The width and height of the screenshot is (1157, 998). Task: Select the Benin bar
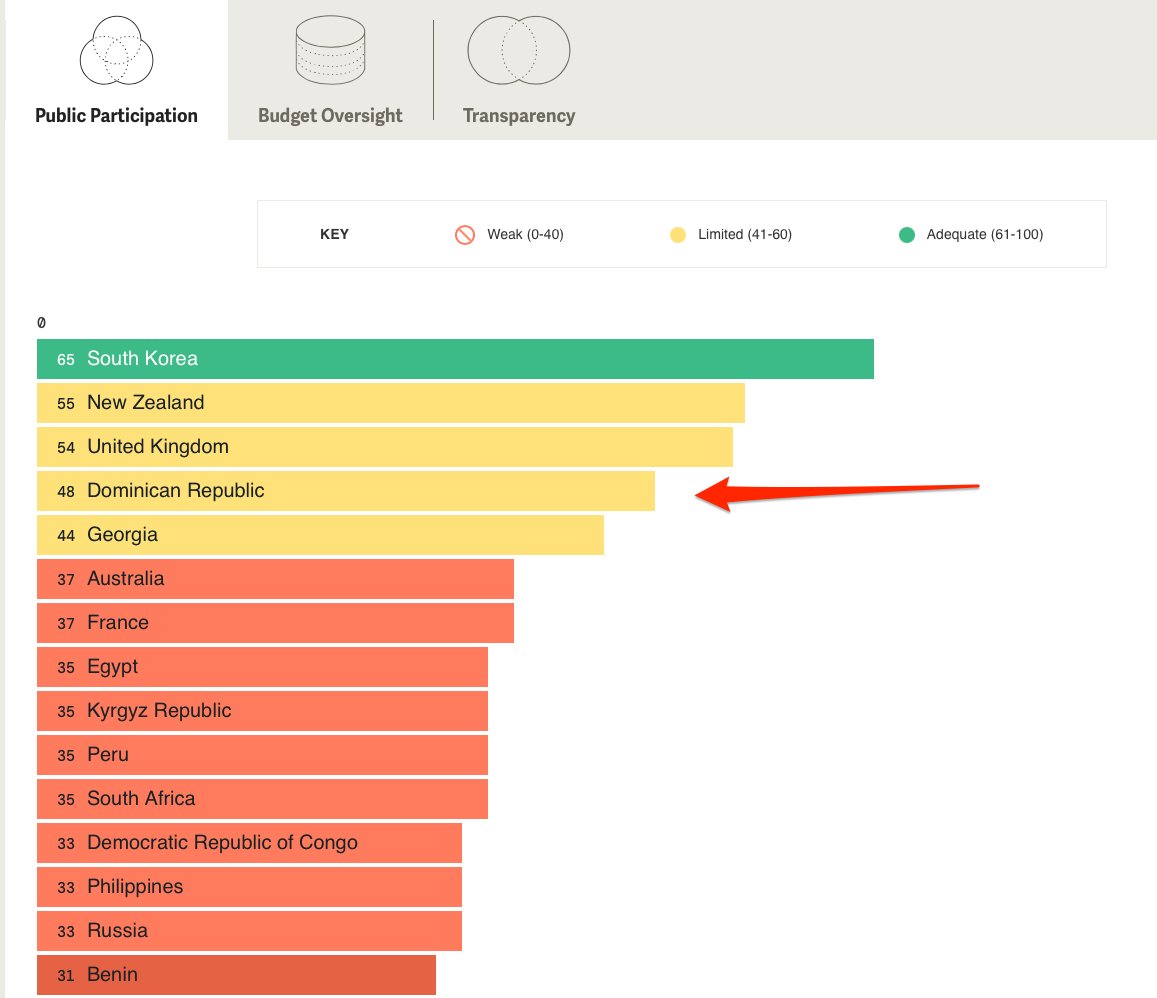pos(236,975)
